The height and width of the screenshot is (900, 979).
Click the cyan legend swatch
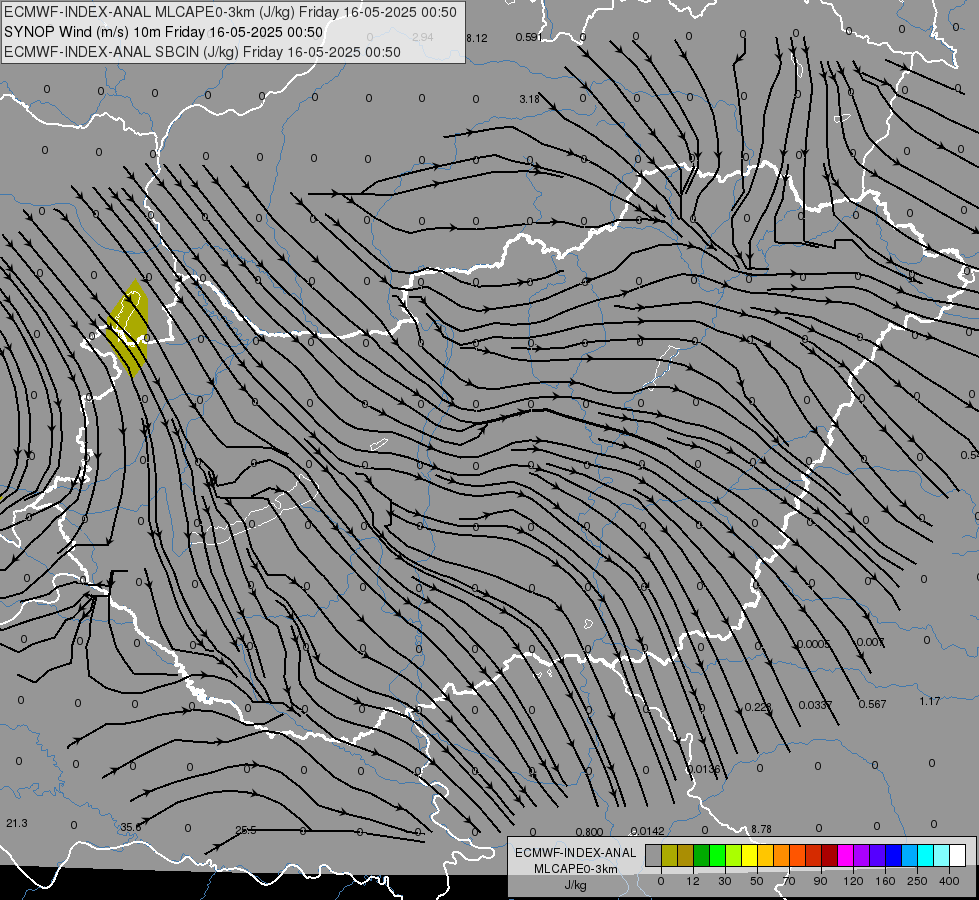(926, 856)
